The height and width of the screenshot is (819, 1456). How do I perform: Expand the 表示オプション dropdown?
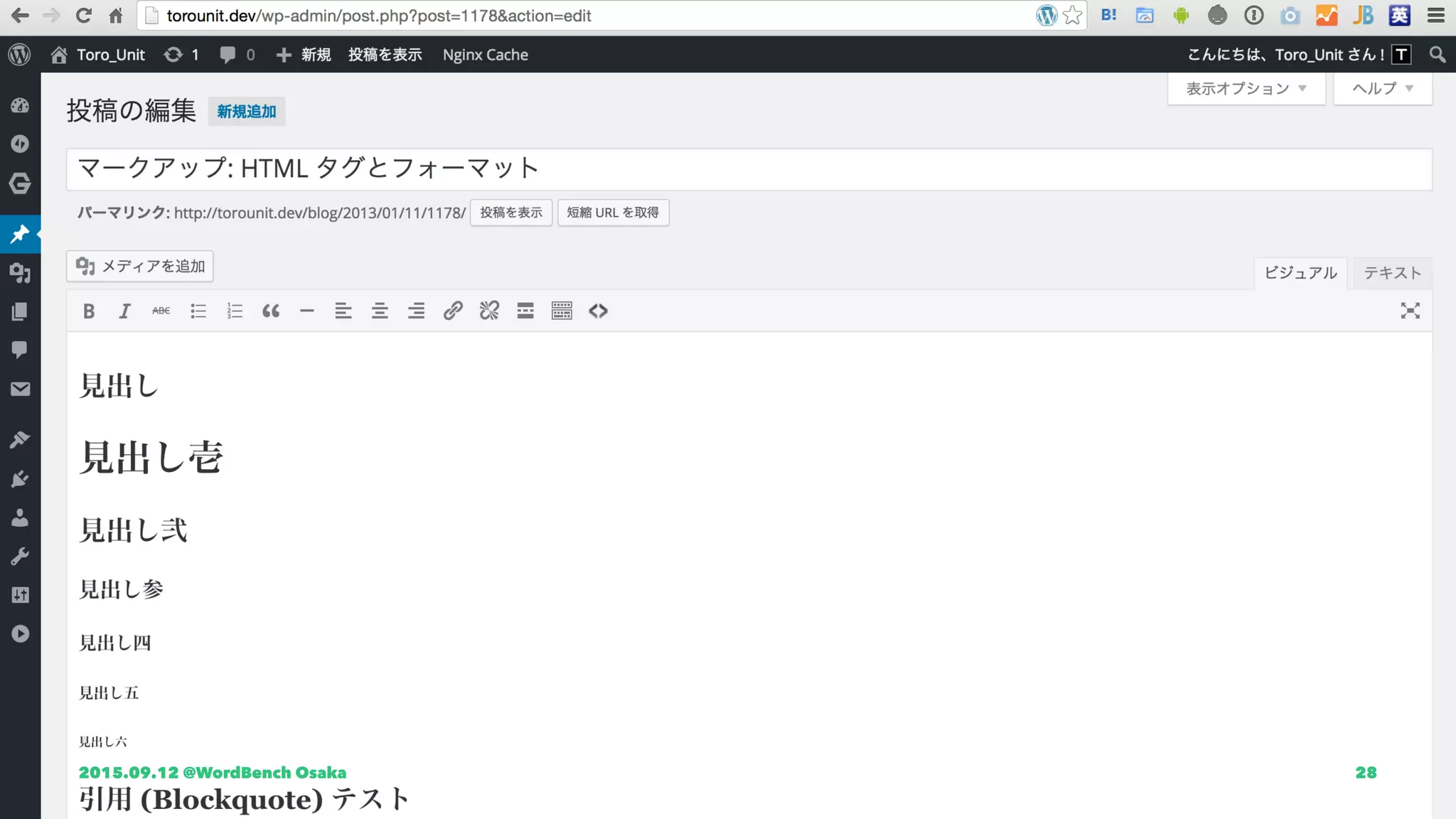tap(1246, 89)
